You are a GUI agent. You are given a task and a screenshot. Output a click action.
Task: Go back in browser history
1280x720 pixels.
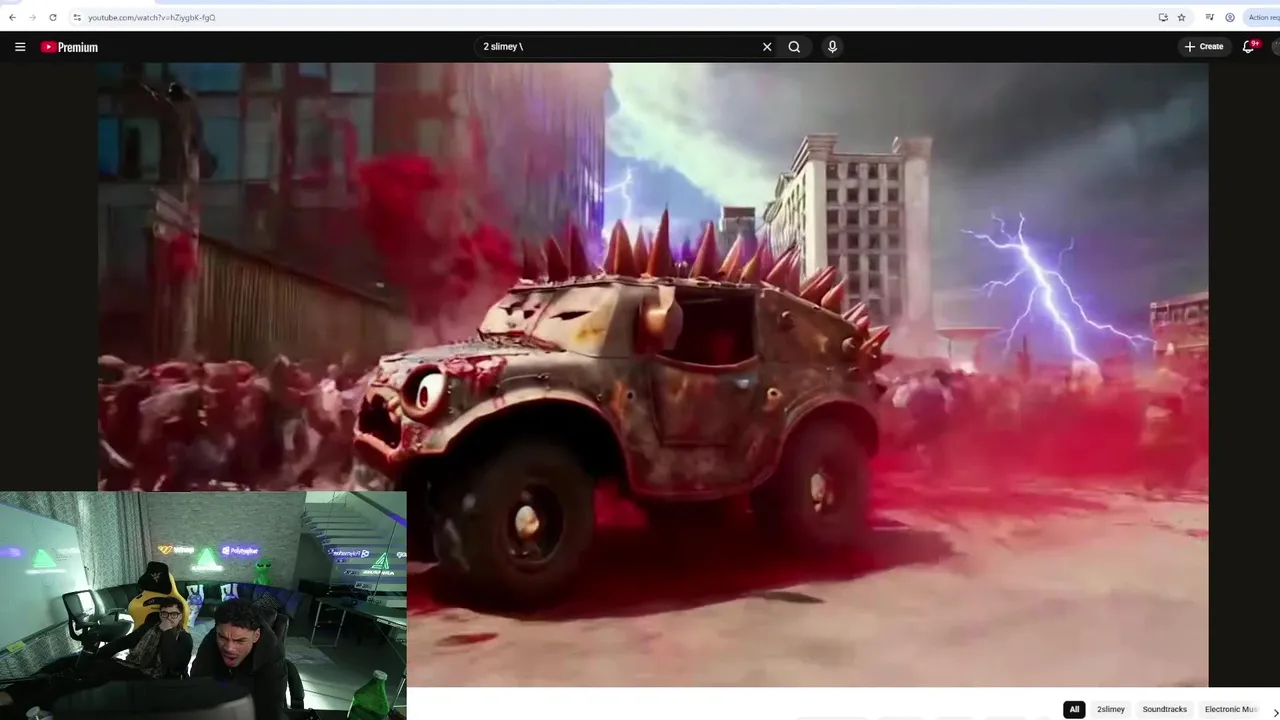[x=12, y=17]
